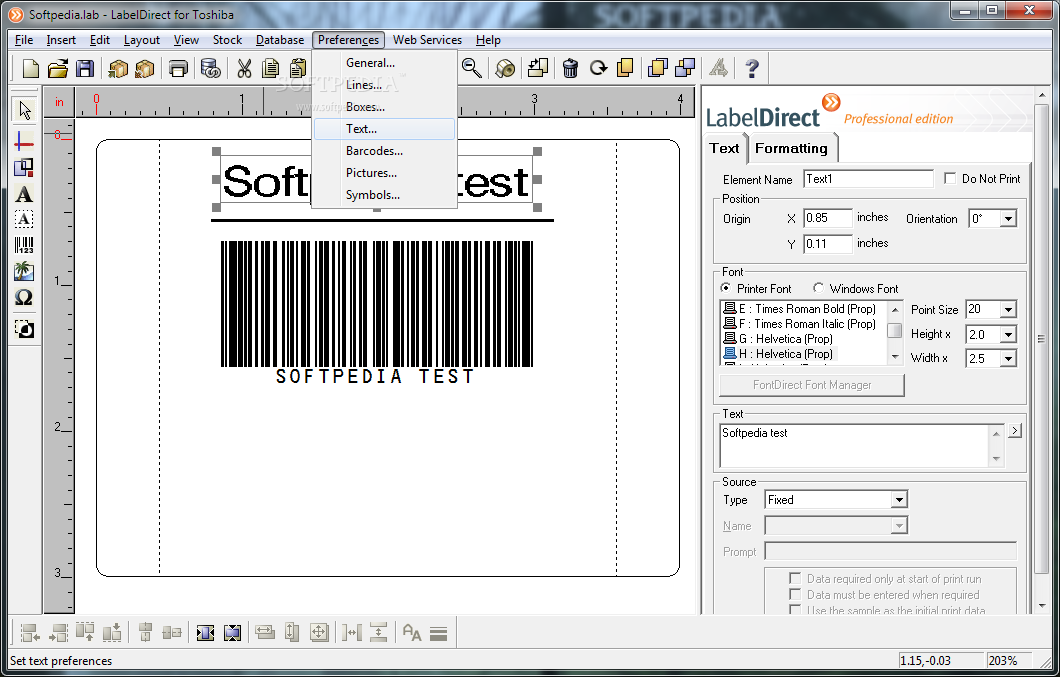Open the File menu
Screen dimensions: 1060x677
tap(24, 40)
